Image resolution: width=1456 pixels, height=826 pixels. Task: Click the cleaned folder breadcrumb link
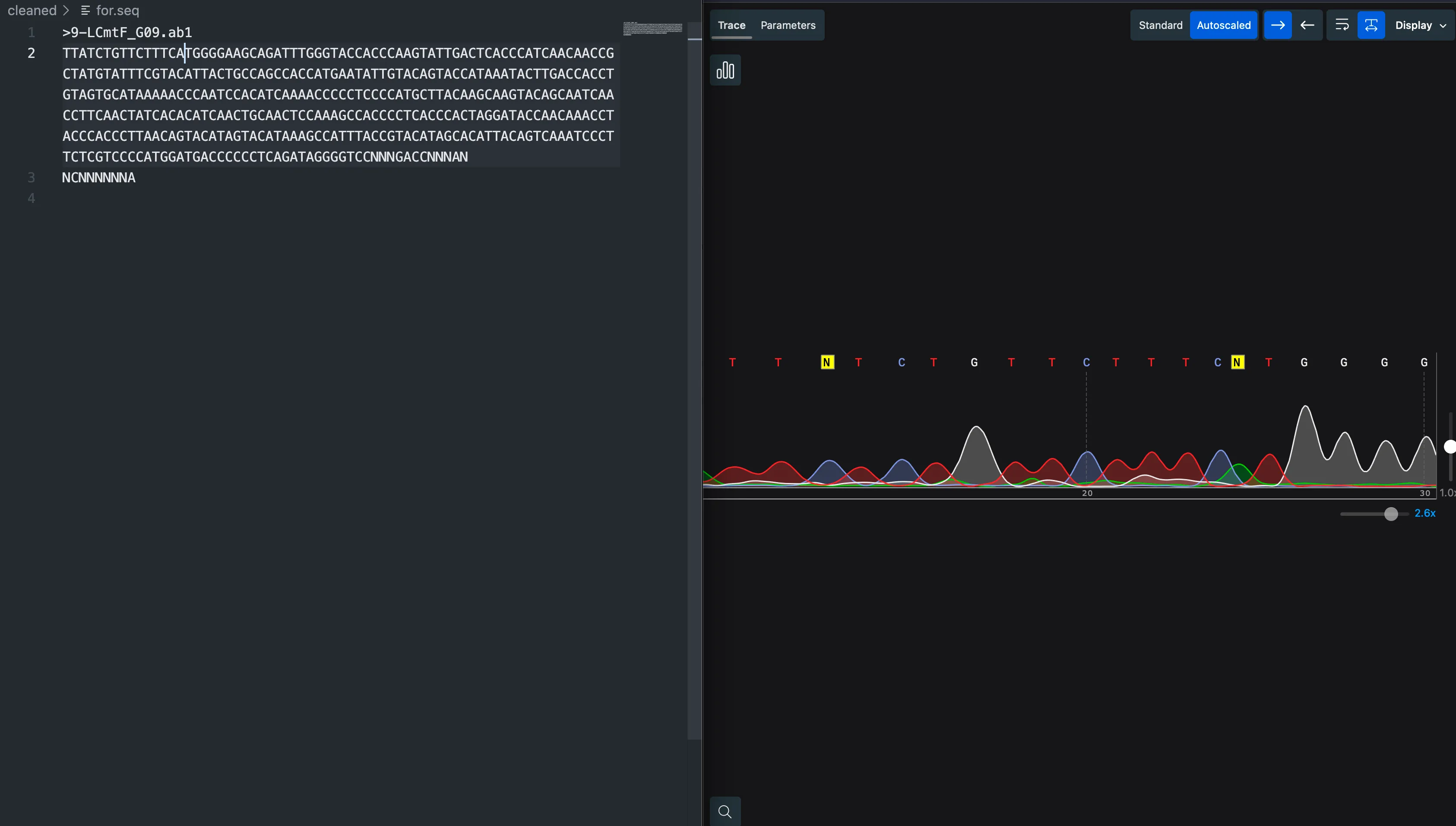(32, 10)
